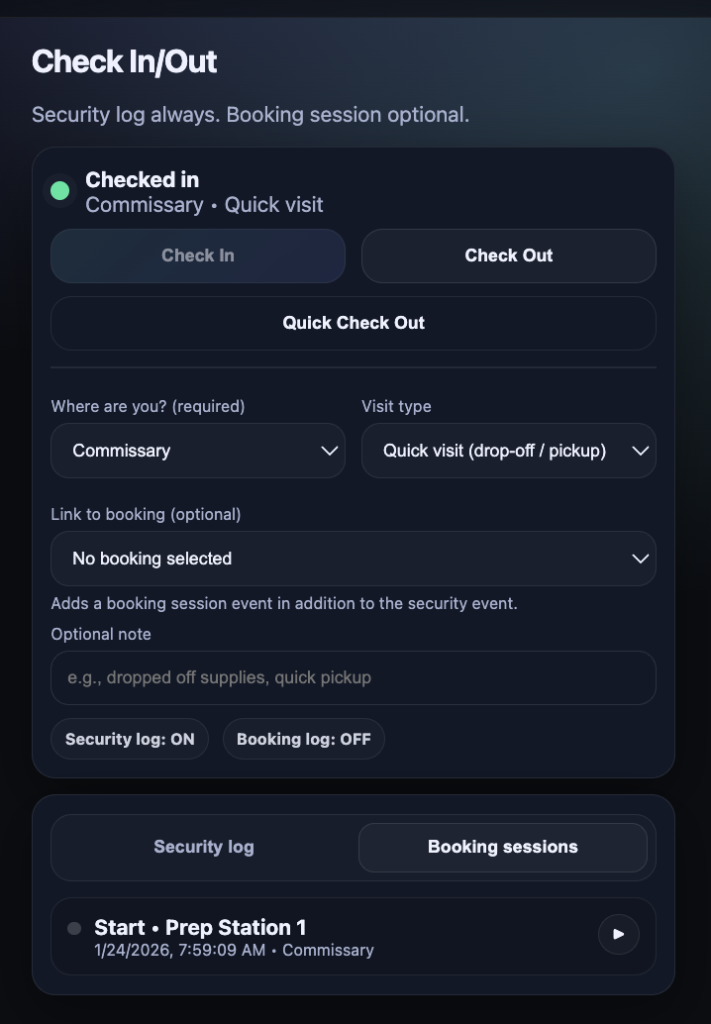Click the green checked-in status dot
711x1024 pixels.
click(60, 191)
